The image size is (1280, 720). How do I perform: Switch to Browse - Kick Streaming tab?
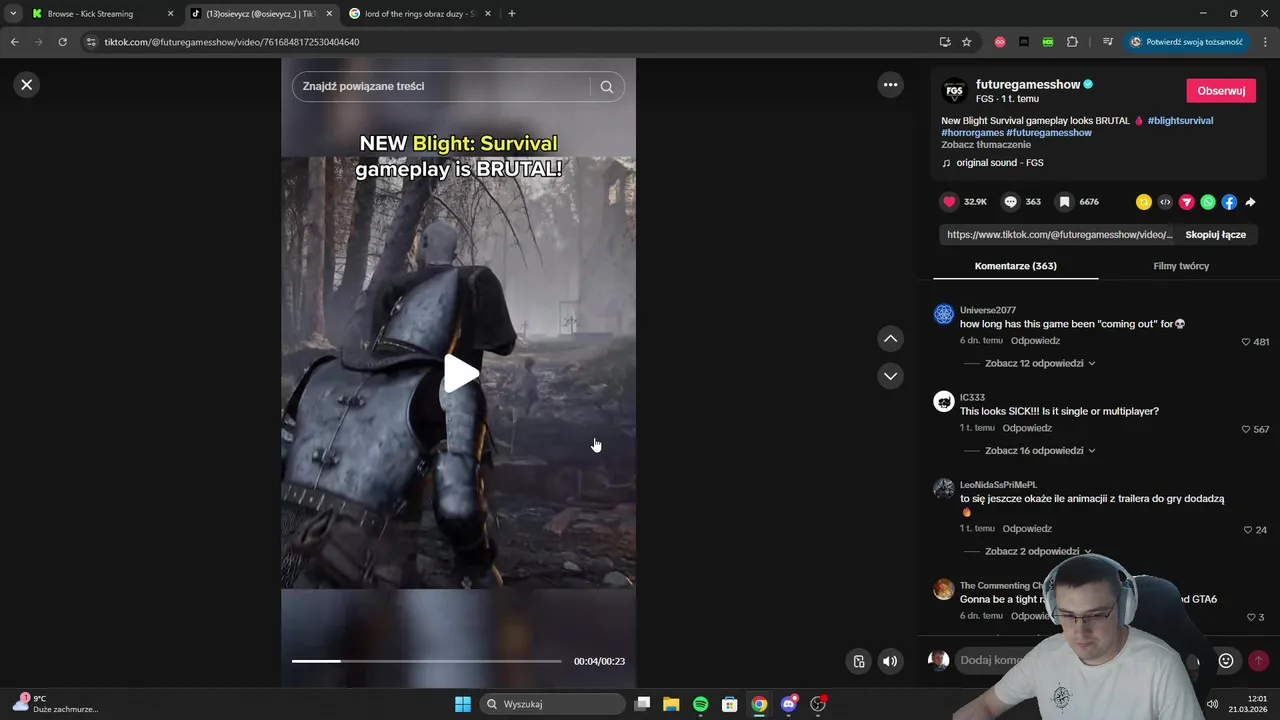click(100, 14)
